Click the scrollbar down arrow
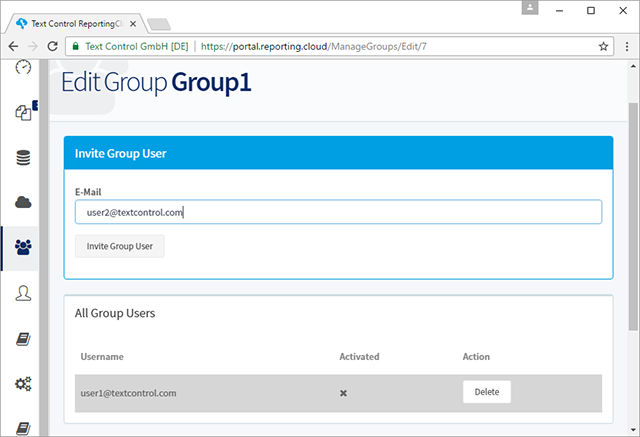This screenshot has width=640, height=437. pos(633,430)
